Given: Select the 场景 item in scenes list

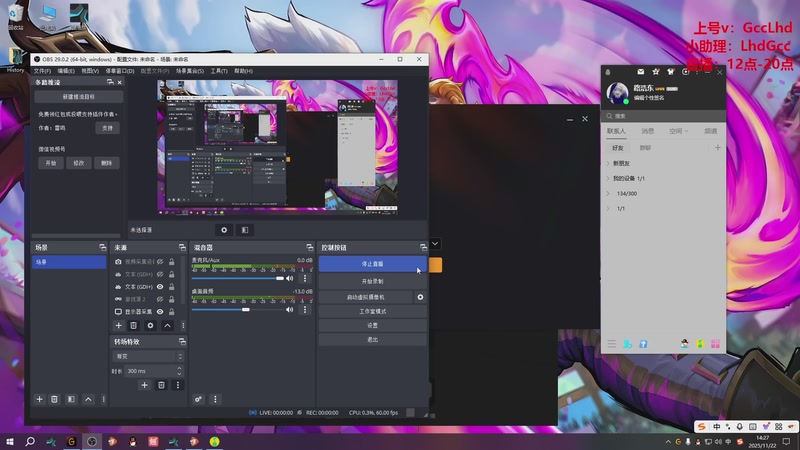Looking at the screenshot, I should click(69, 262).
